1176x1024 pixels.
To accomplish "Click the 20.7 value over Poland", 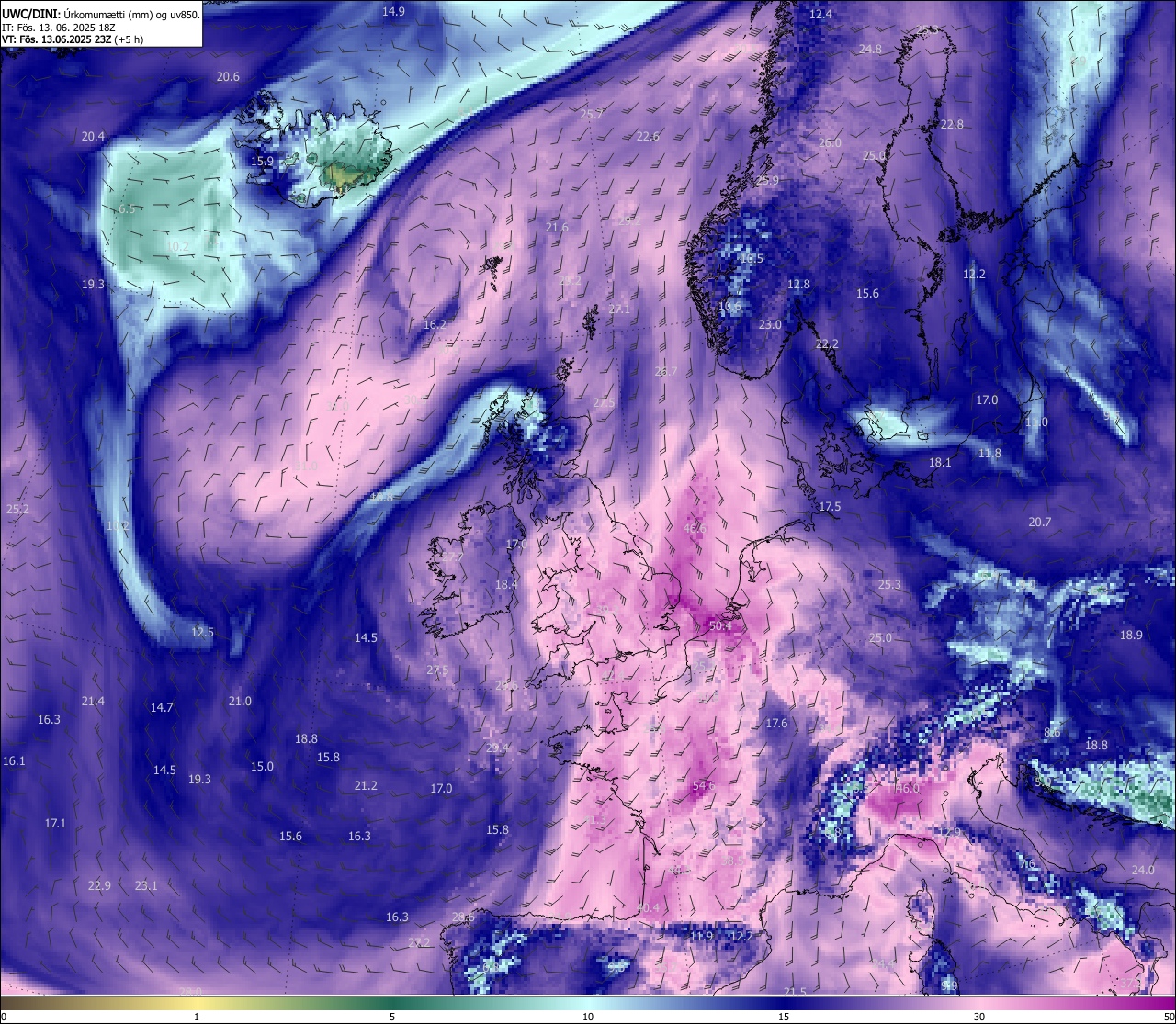I will click(x=1039, y=522).
